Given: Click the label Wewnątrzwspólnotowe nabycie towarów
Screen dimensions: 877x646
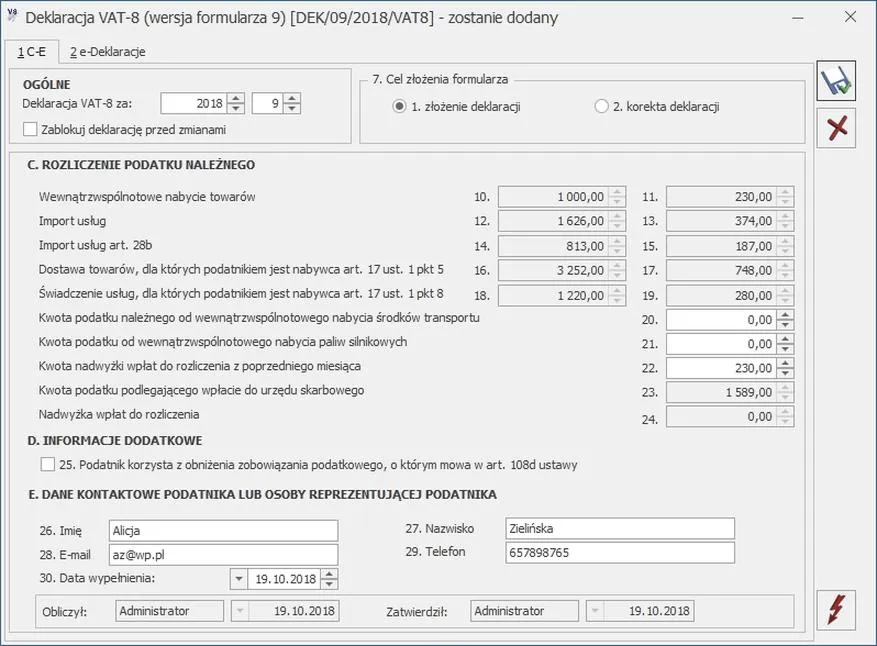Looking at the screenshot, I should point(147,197).
